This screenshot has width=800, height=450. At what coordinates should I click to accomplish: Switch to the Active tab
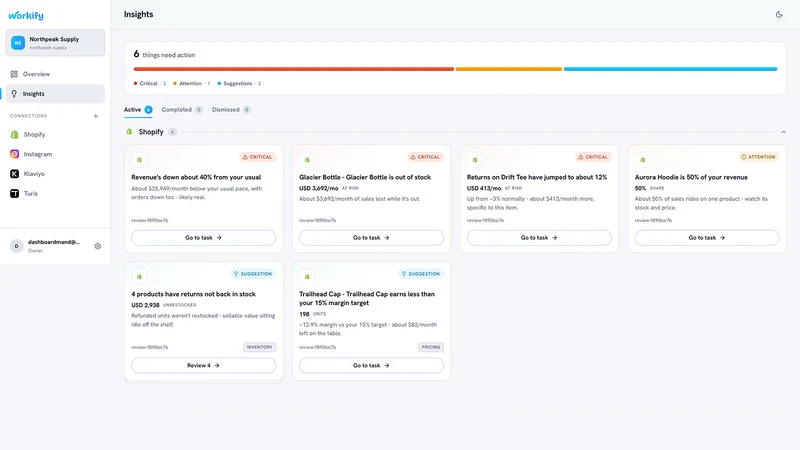[138, 110]
